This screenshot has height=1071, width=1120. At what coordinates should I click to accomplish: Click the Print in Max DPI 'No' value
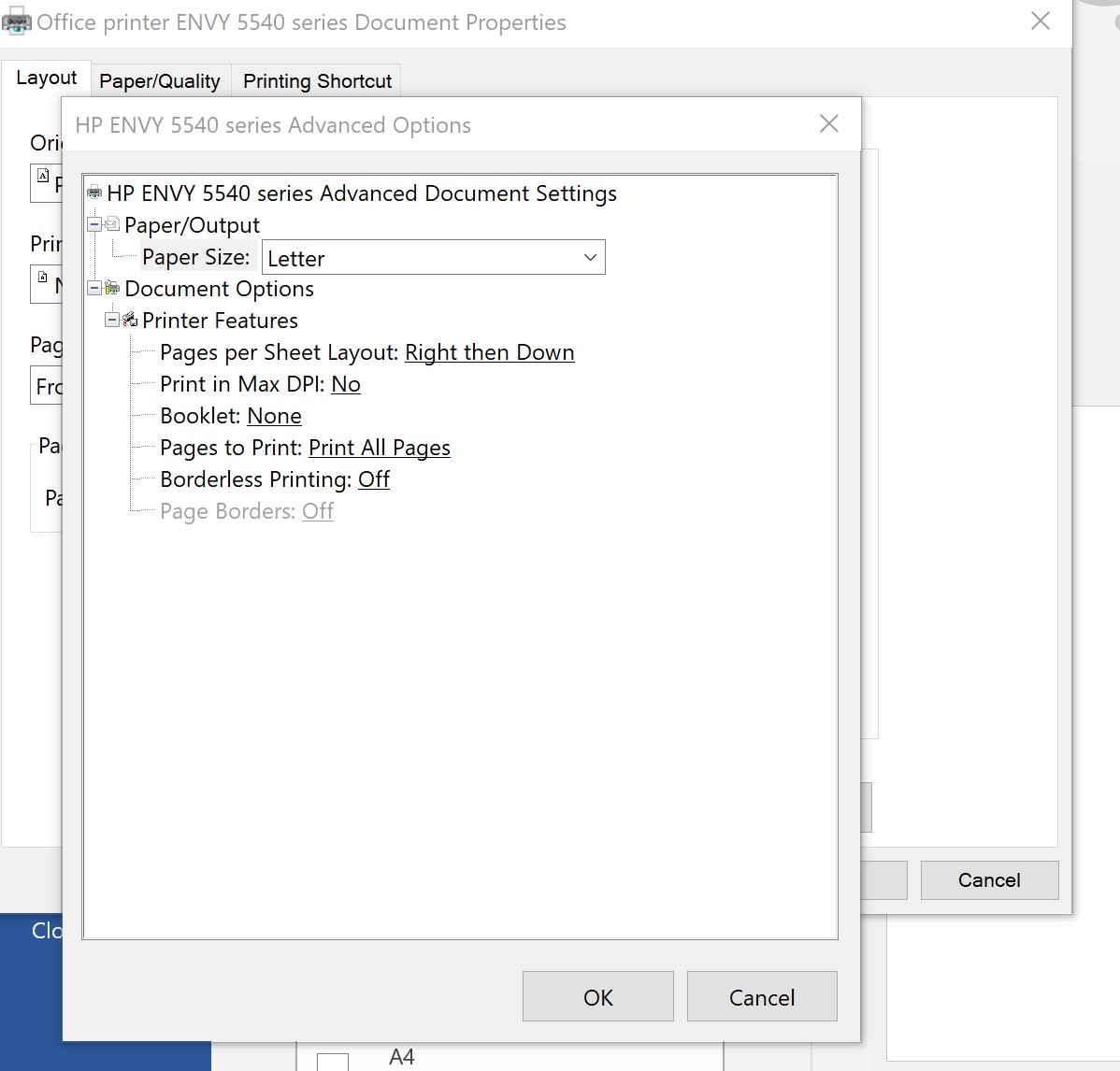(x=345, y=384)
